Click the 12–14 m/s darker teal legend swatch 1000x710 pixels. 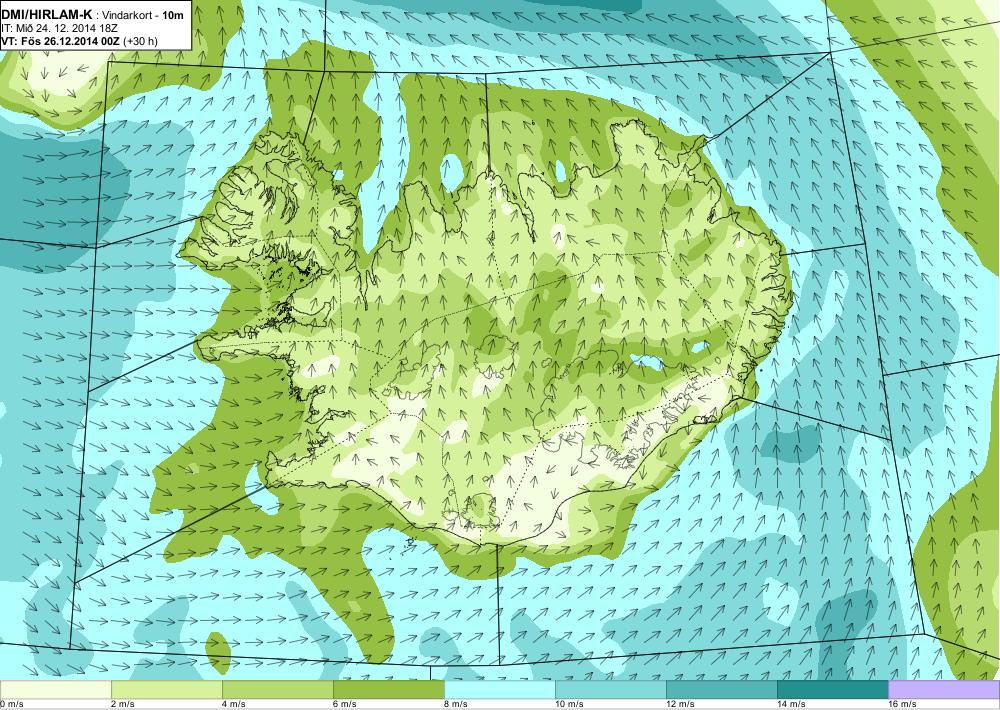click(x=721, y=690)
